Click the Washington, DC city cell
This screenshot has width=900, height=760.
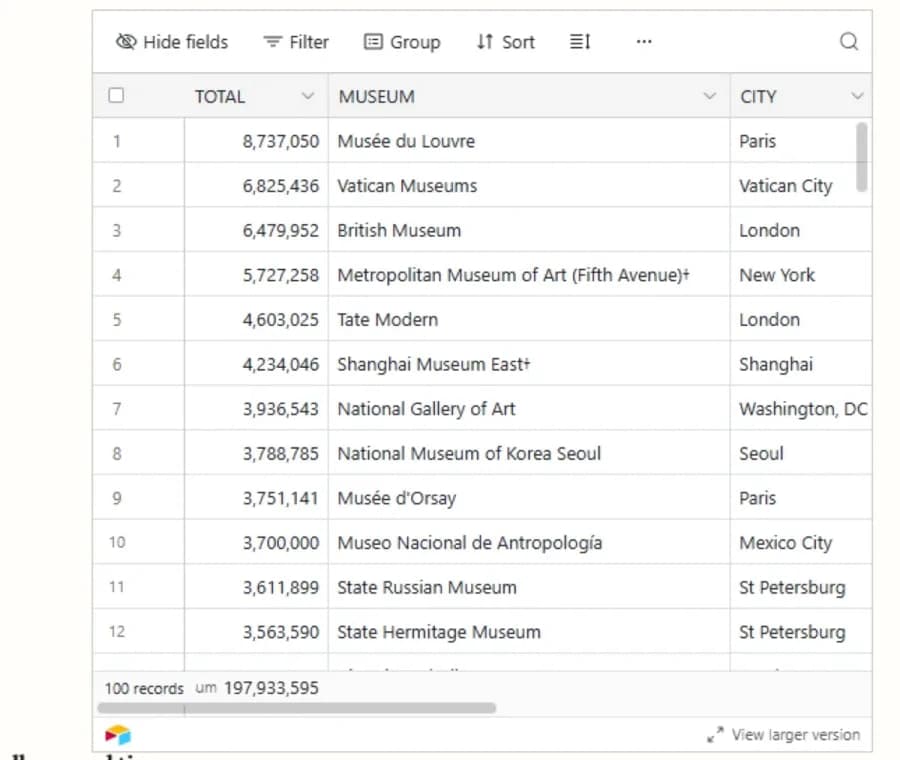pos(801,409)
